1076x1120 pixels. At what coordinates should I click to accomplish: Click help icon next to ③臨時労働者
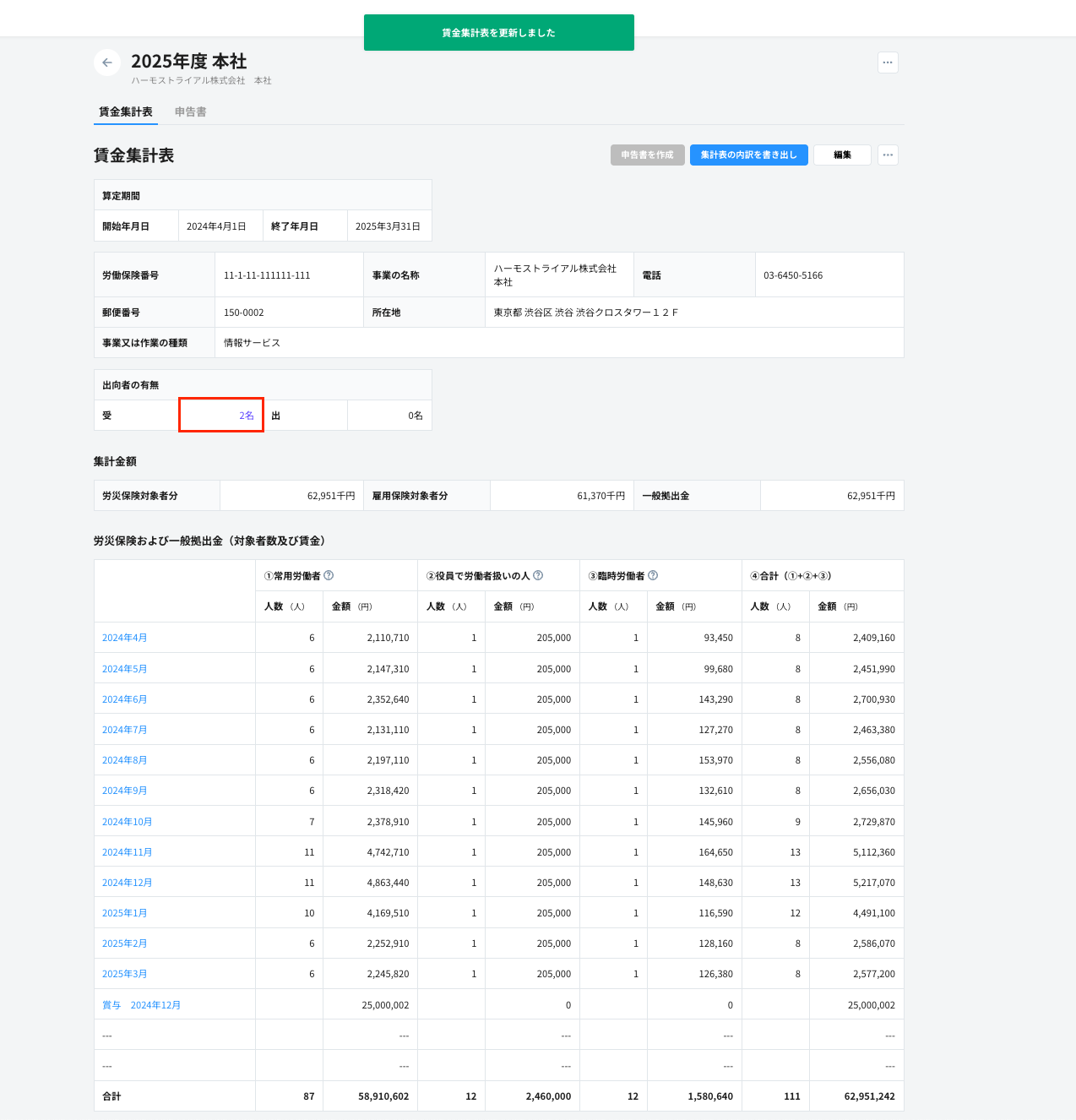[653, 576]
